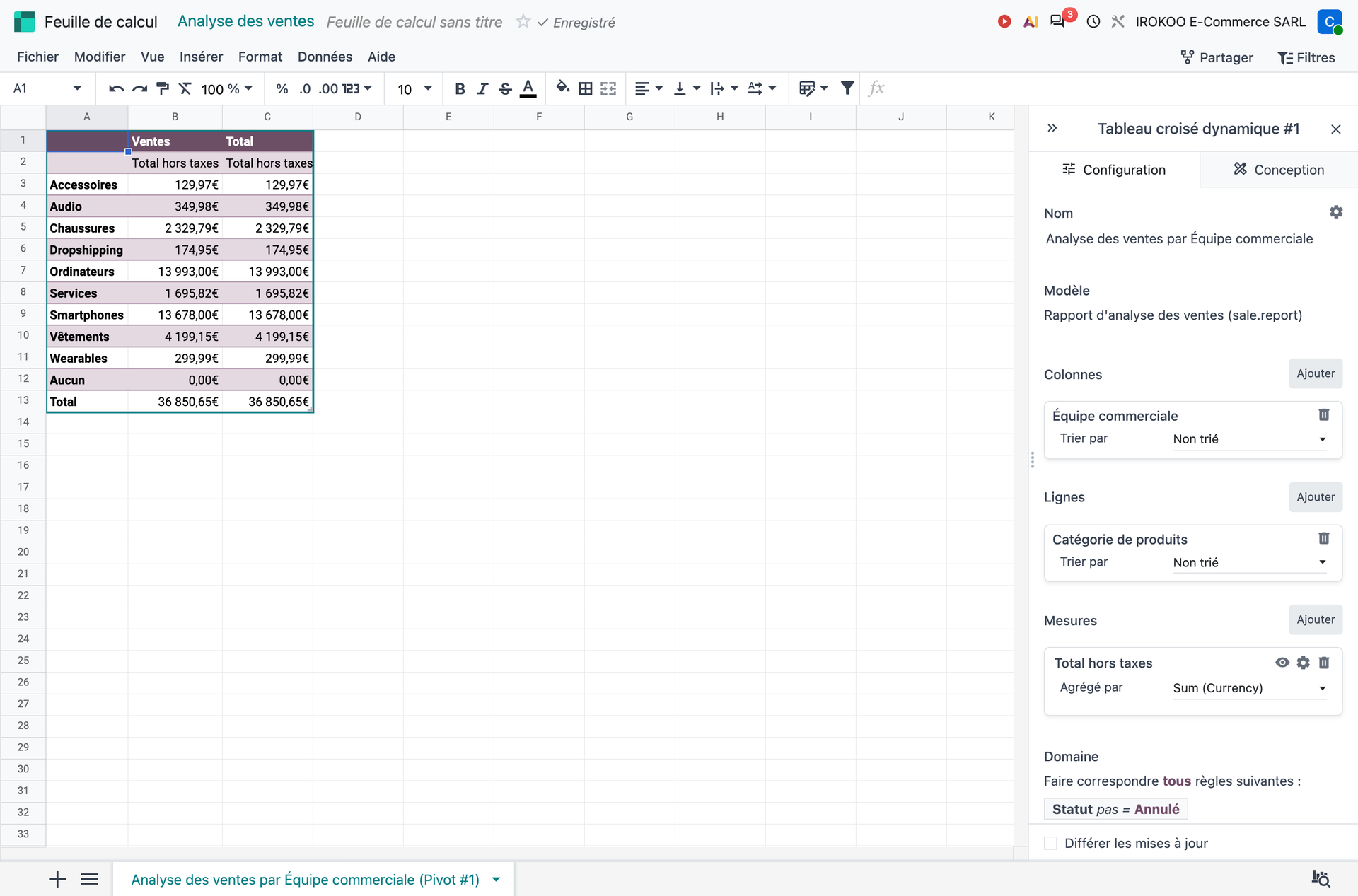Add a row dimension with Ajouter

1316,497
